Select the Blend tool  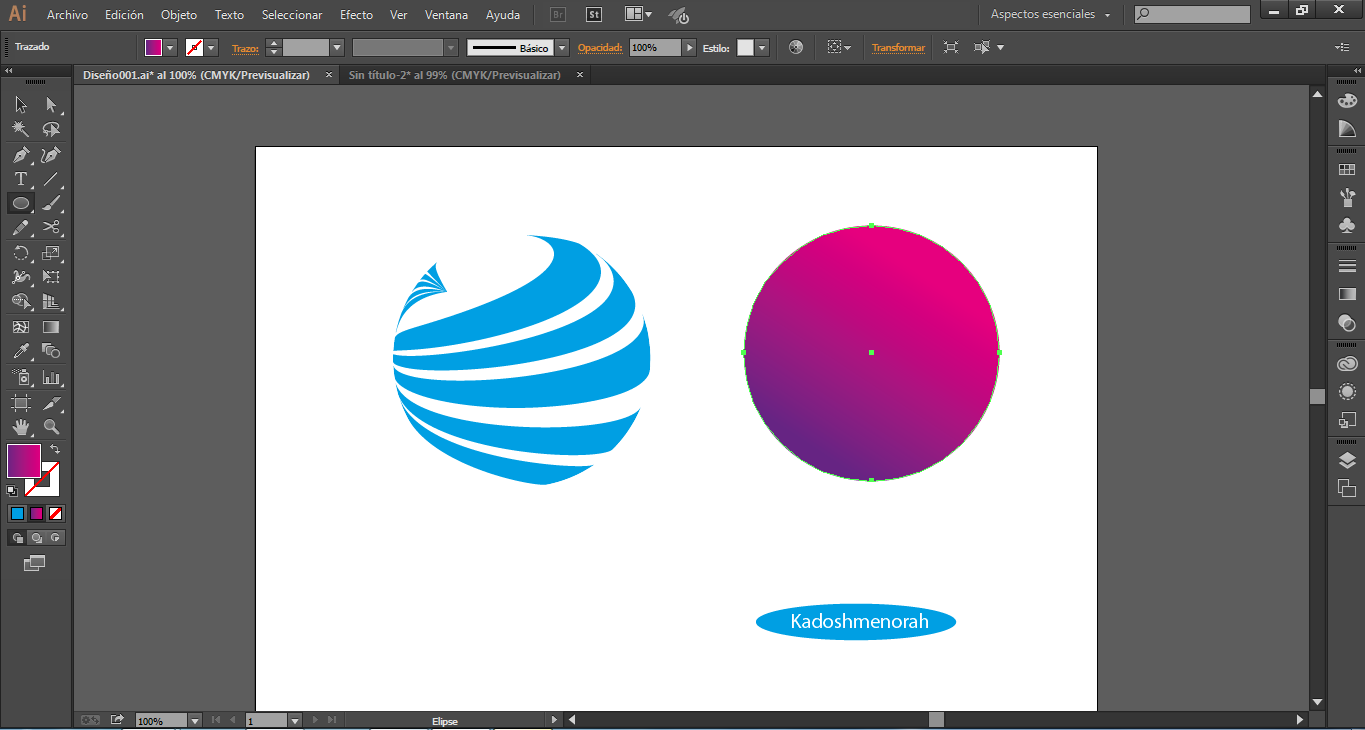51,352
